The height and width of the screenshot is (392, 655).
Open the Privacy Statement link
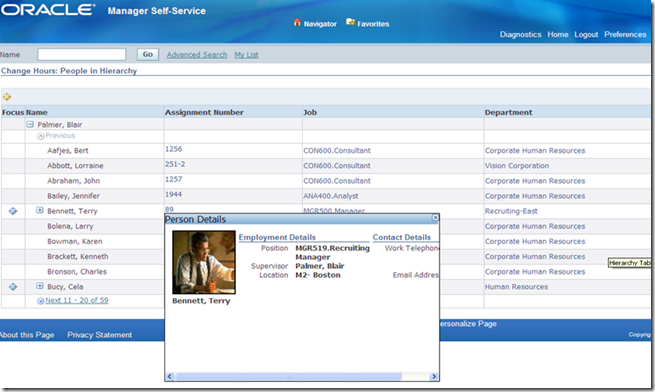pyautogui.click(x=99, y=335)
